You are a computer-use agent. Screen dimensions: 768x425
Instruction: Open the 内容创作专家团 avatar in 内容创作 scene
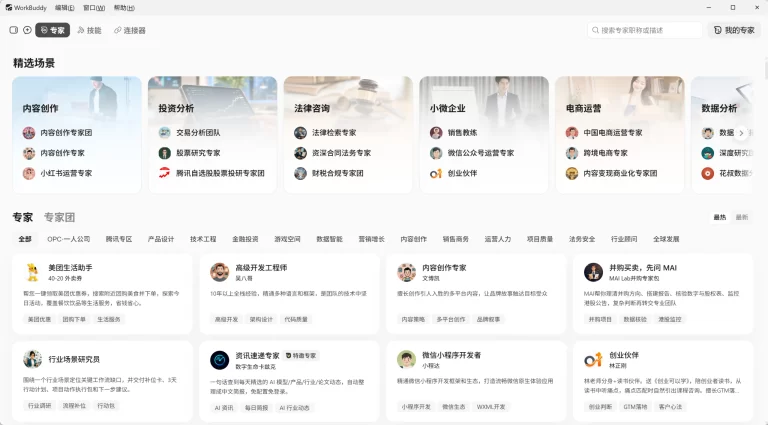(x=29, y=133)
